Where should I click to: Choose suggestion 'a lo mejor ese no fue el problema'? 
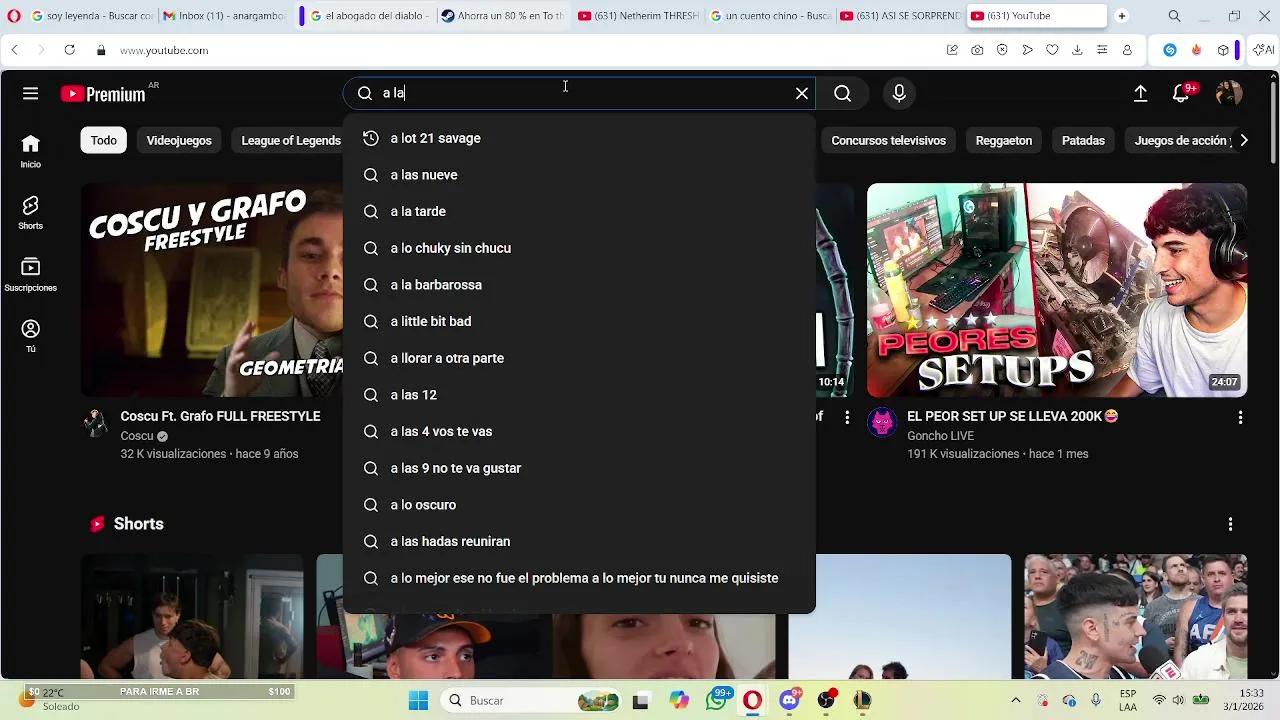(579, 578)
